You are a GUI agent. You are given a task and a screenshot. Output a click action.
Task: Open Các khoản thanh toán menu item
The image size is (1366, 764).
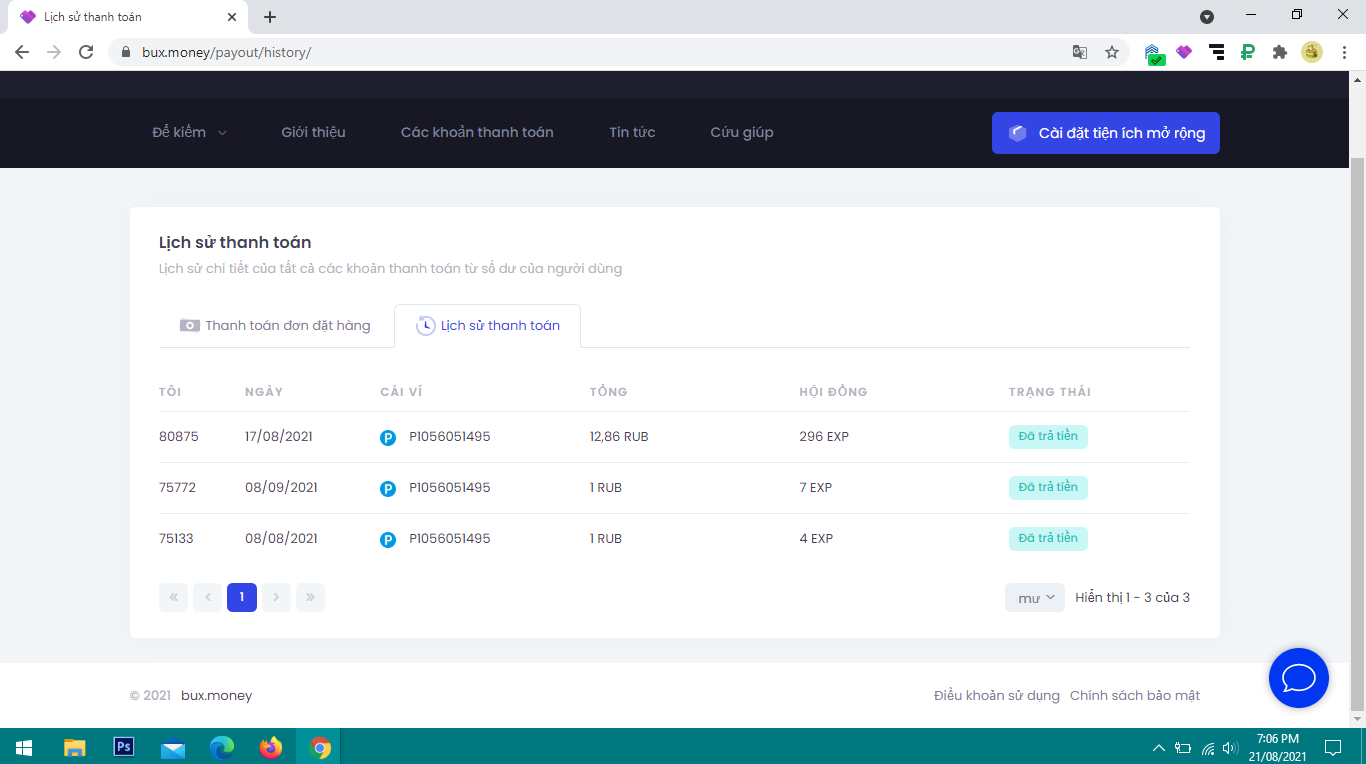(477, 132)
